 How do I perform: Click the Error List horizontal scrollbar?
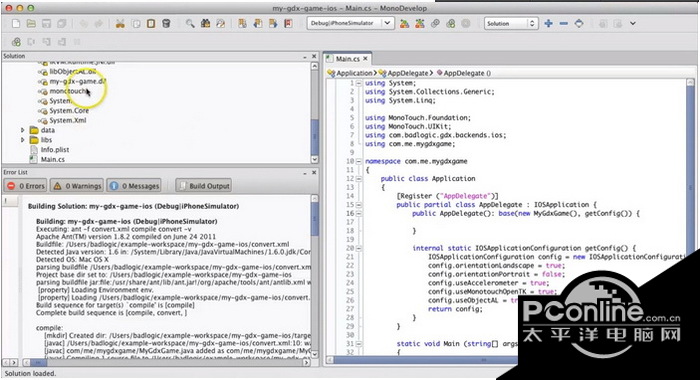[x=165, y=363]
